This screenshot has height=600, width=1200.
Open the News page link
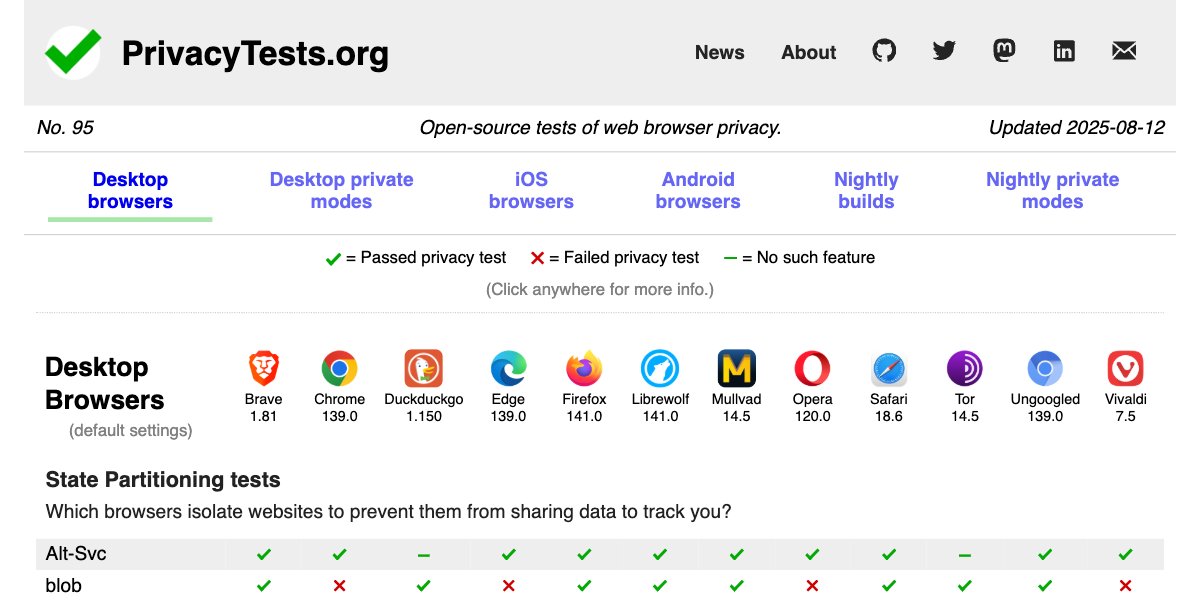click(720, 52)
